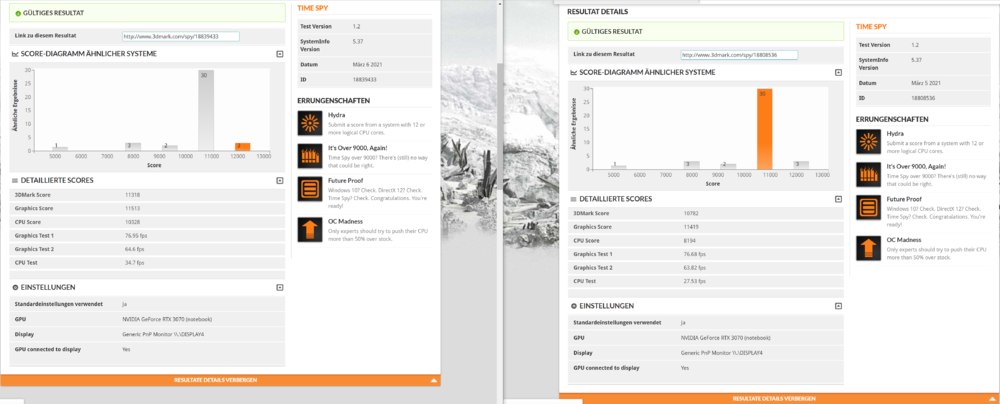
Task: Click the Hydra achievement icon in result 18808536
Action: pos(868,141)
